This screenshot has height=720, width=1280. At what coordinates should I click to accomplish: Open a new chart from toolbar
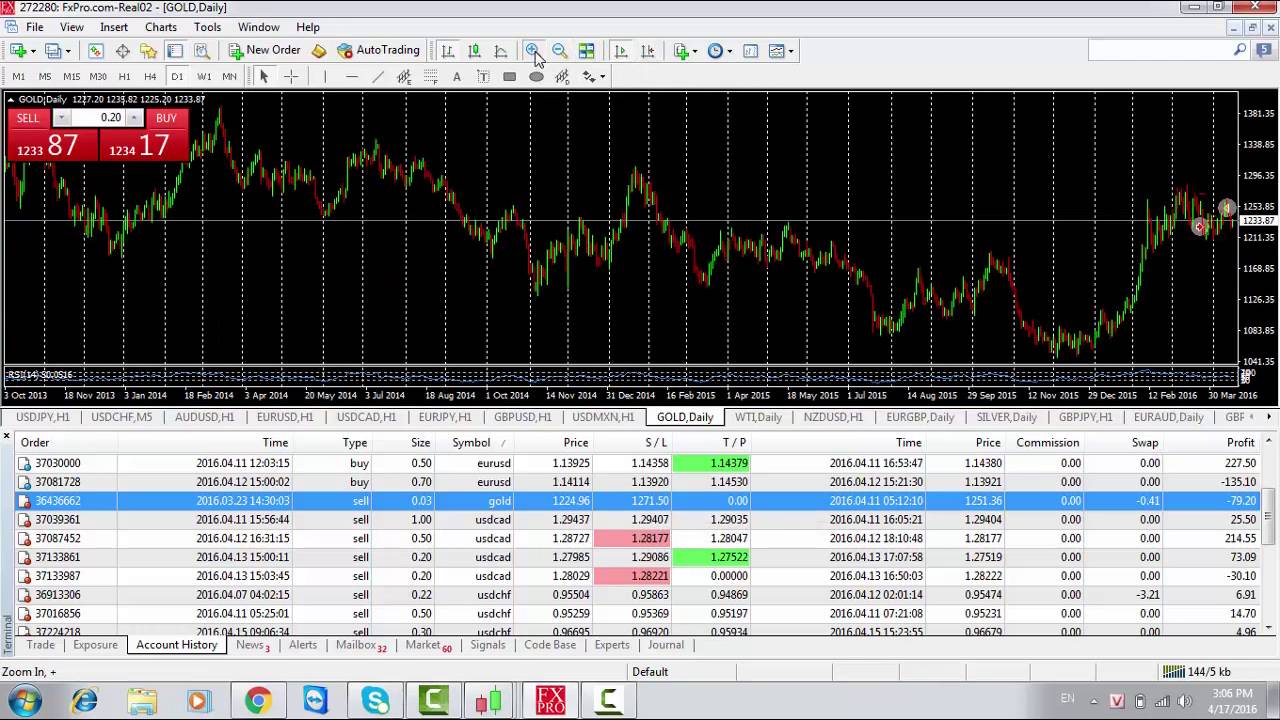point(18,51)
